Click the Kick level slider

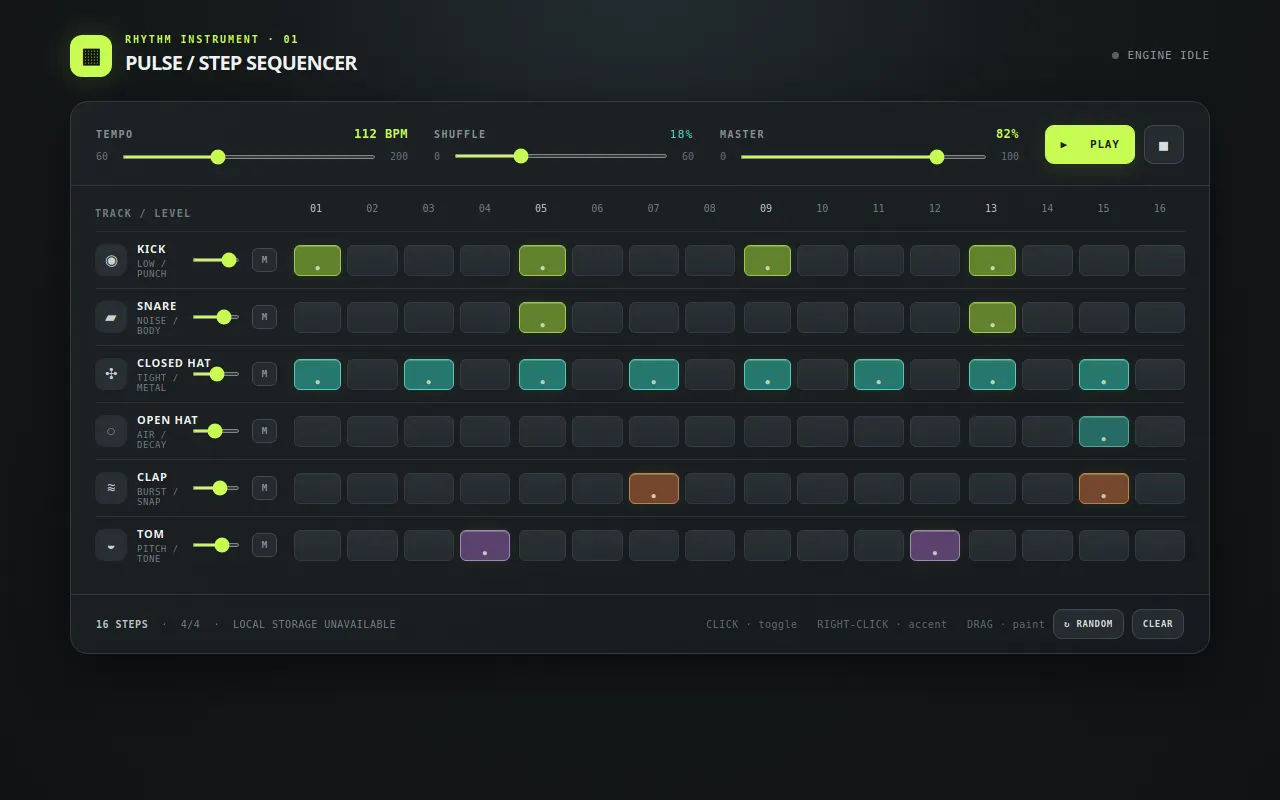coord(216,260)
